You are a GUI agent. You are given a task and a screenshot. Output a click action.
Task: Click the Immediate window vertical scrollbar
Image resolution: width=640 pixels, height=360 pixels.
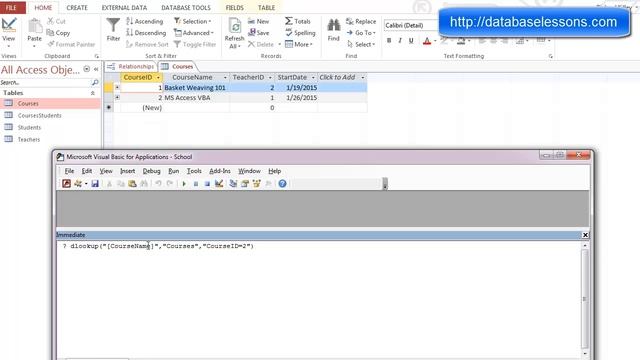585,299
